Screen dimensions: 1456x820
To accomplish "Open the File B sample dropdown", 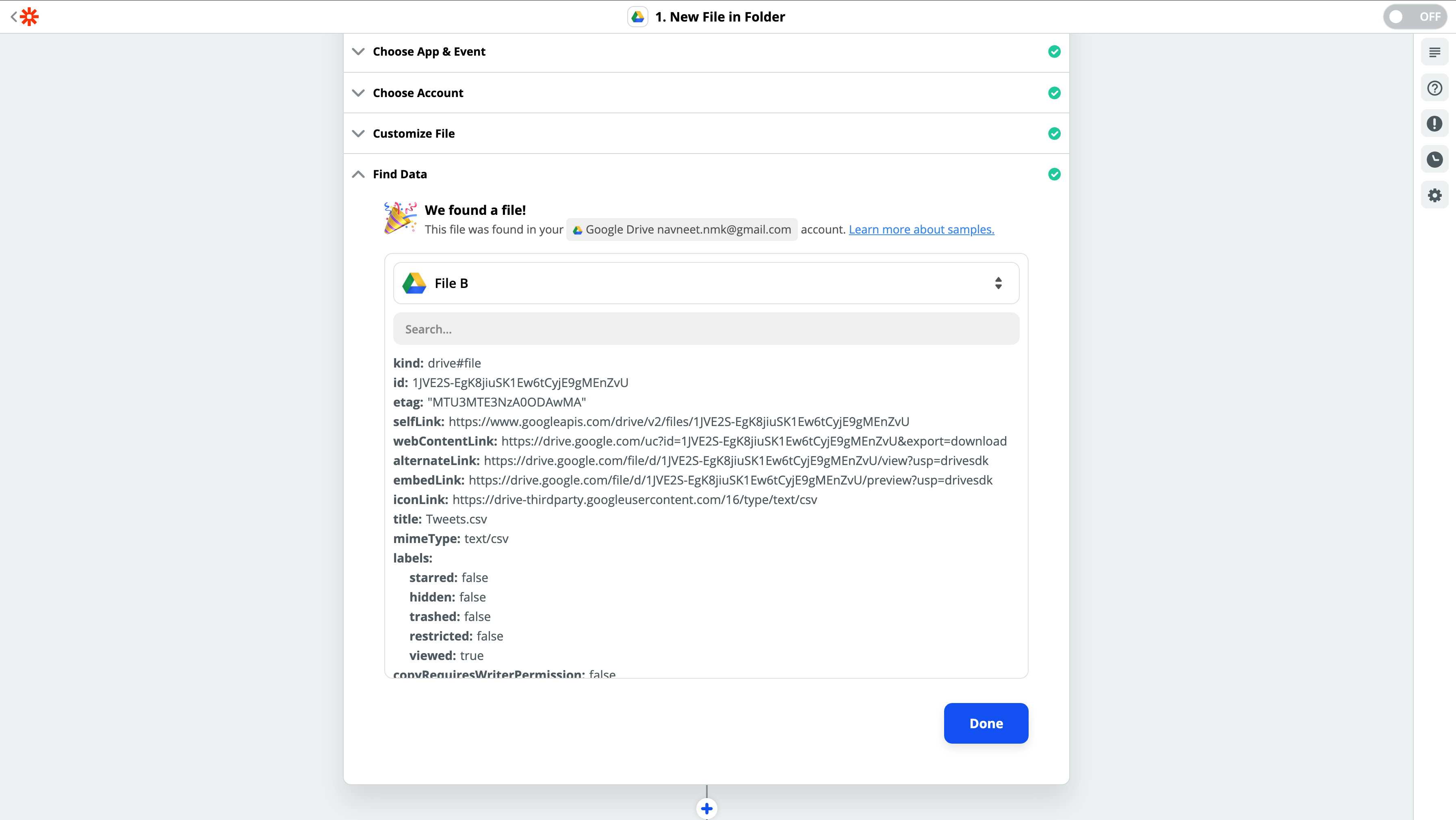I will pos(706,283).
